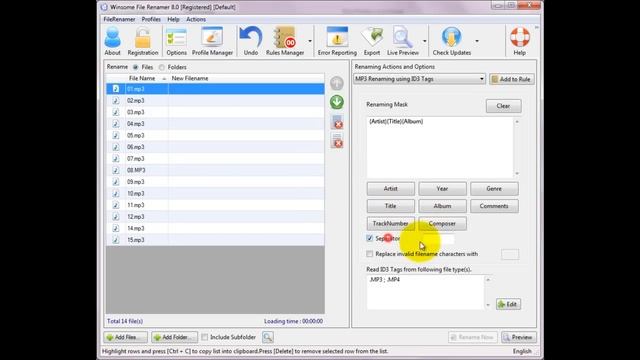
Task: Click the Preview button
Action: click(x=519, y=337)
